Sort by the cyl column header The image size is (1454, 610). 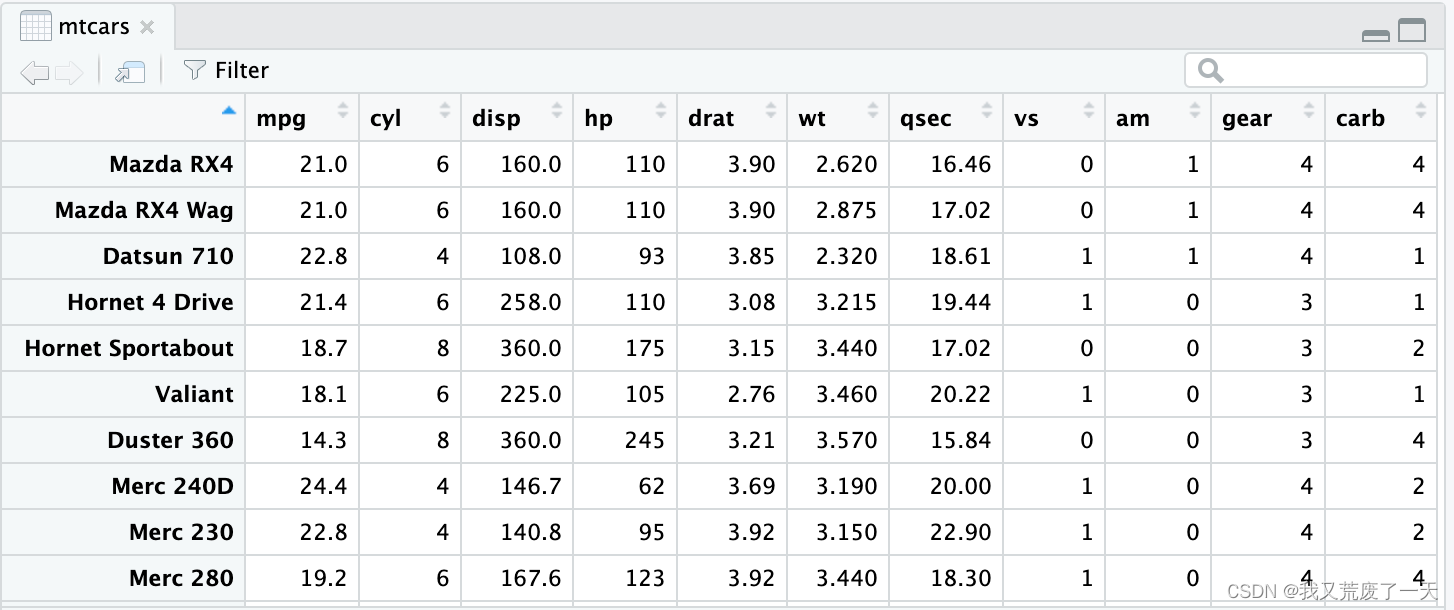tap(410, 118)
